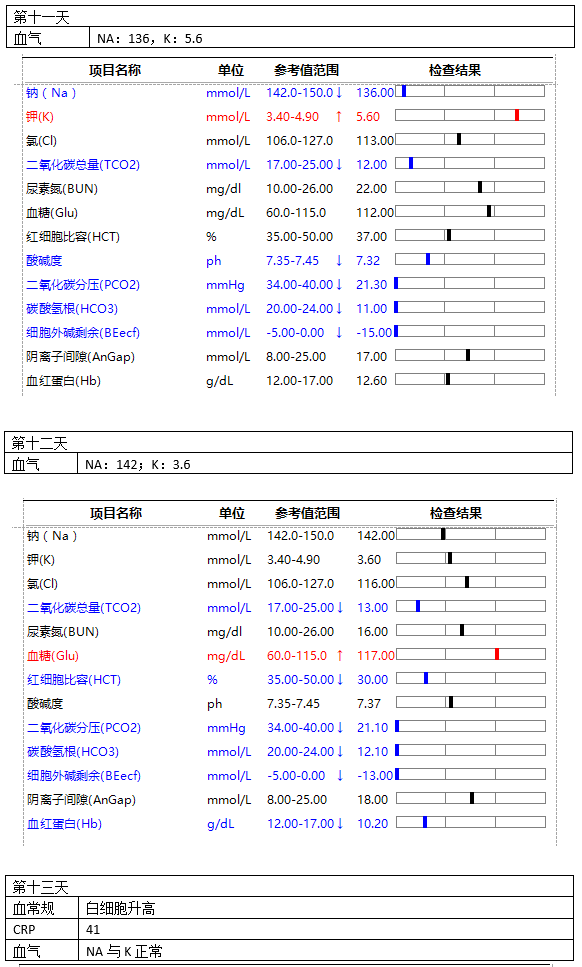Select the red reference range 60.0-115.0

click(297, 656)
